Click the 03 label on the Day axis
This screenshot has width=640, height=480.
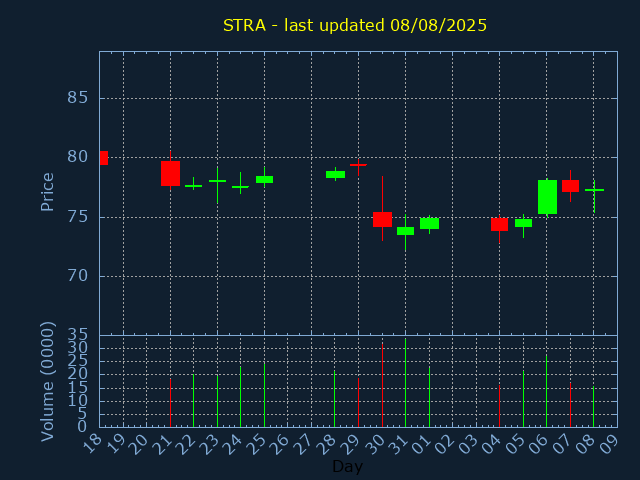[469, 444]
